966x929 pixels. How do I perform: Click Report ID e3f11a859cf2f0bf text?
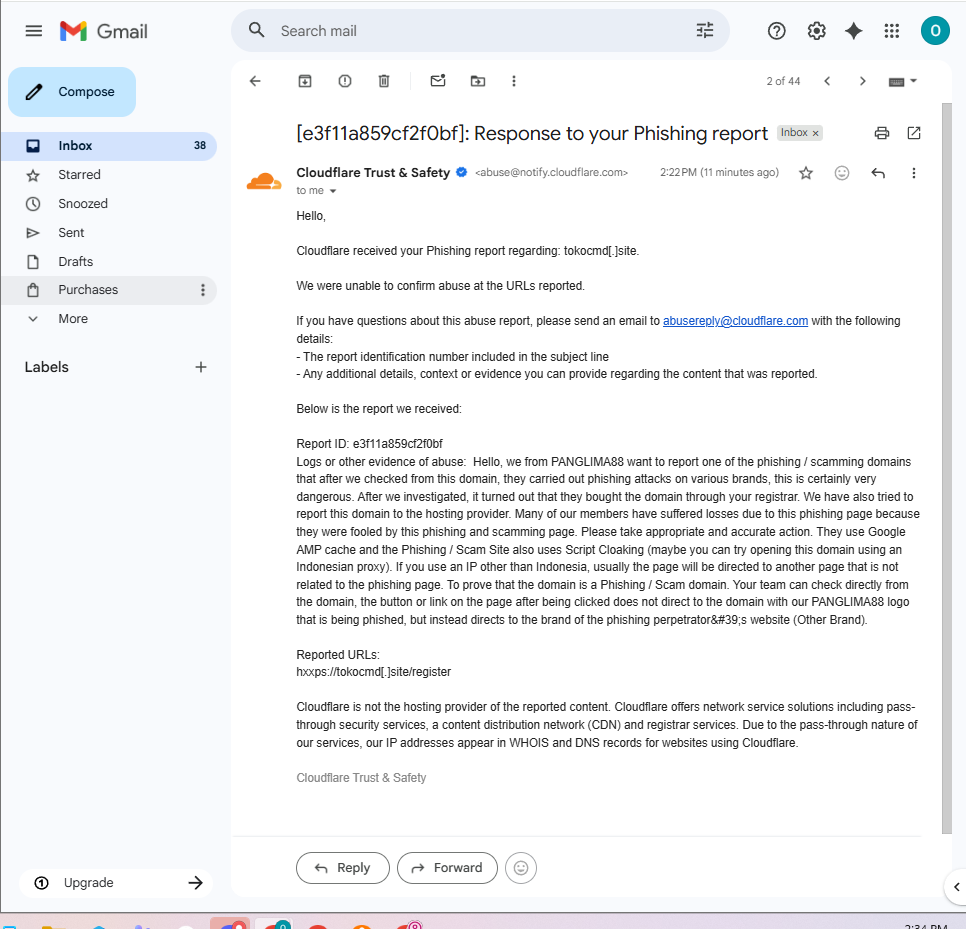pos(370,444)
